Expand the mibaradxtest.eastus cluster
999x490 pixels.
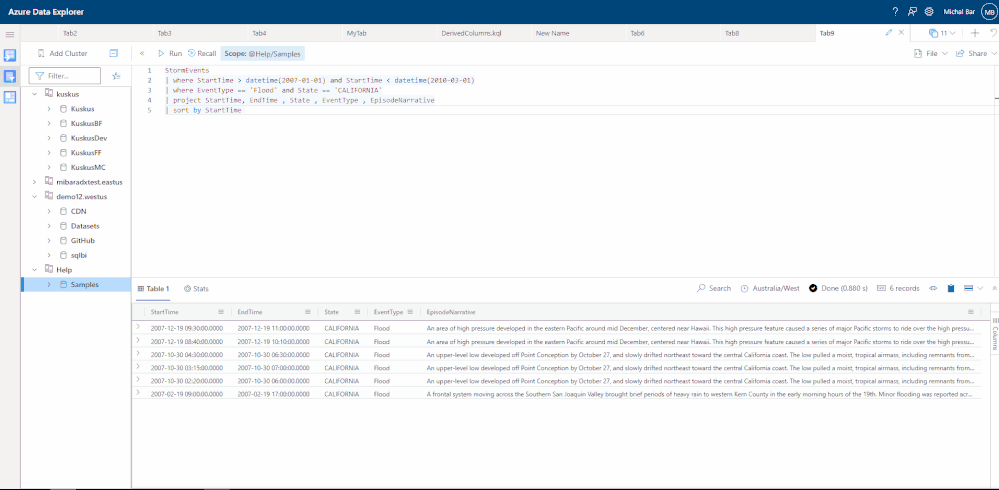point(34,182)
